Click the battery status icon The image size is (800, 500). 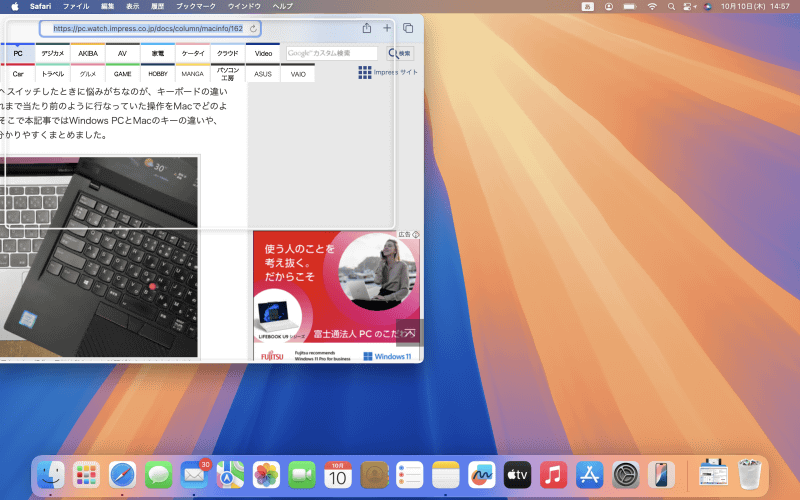click(630, 7)
